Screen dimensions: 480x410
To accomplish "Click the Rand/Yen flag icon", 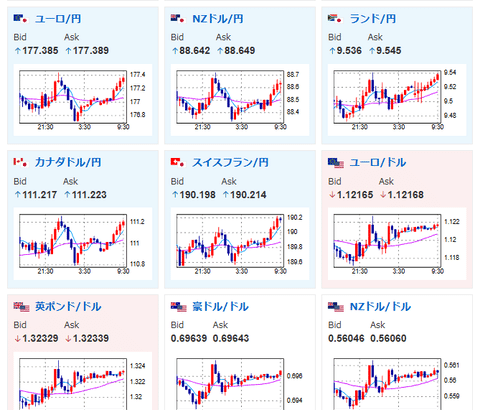I will click(x=335, y=18).
